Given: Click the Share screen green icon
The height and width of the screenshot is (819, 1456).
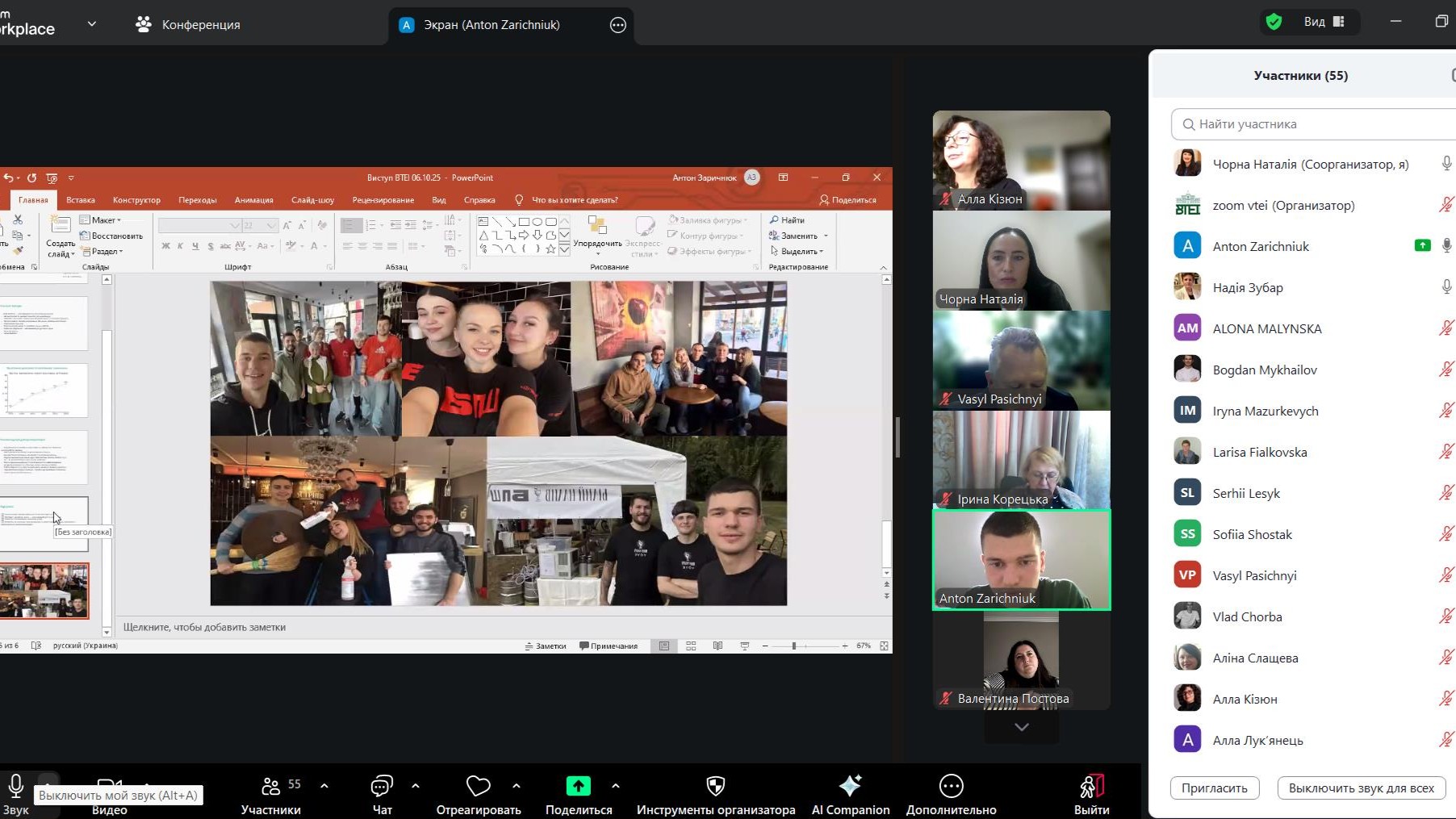Looking at the screenshot, I should click(578, 786).
